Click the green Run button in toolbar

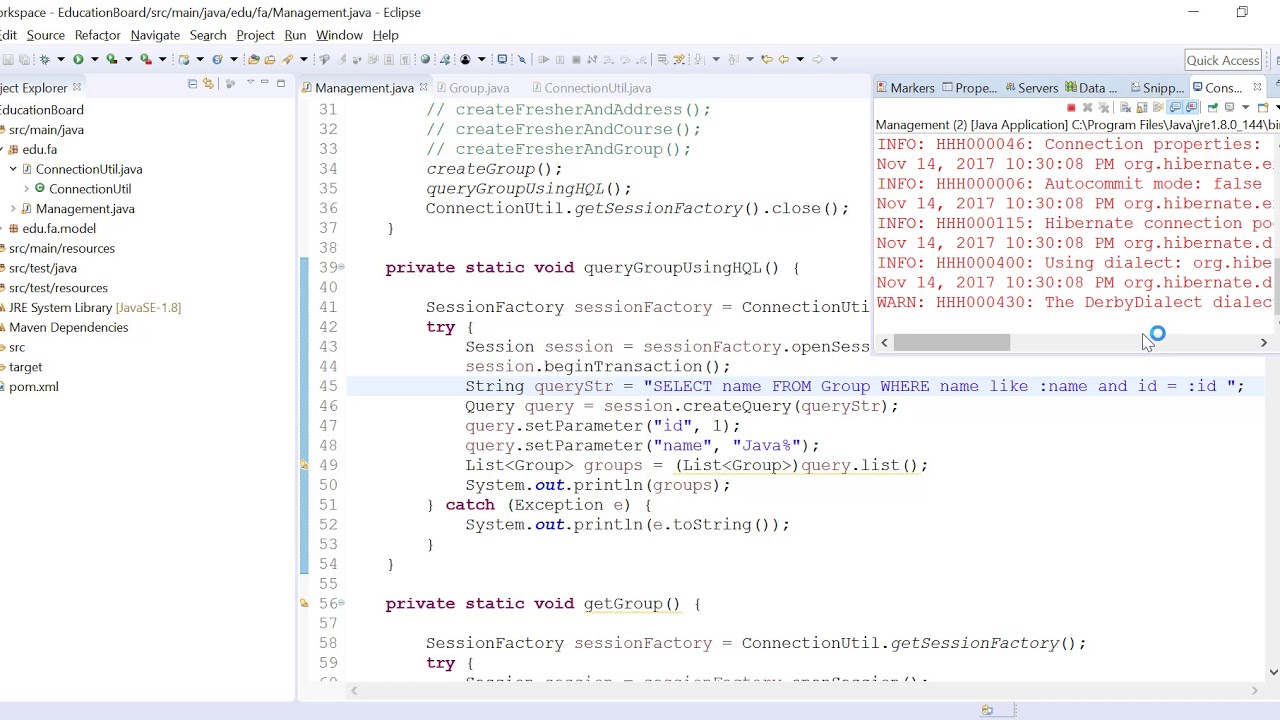[78, 59]
